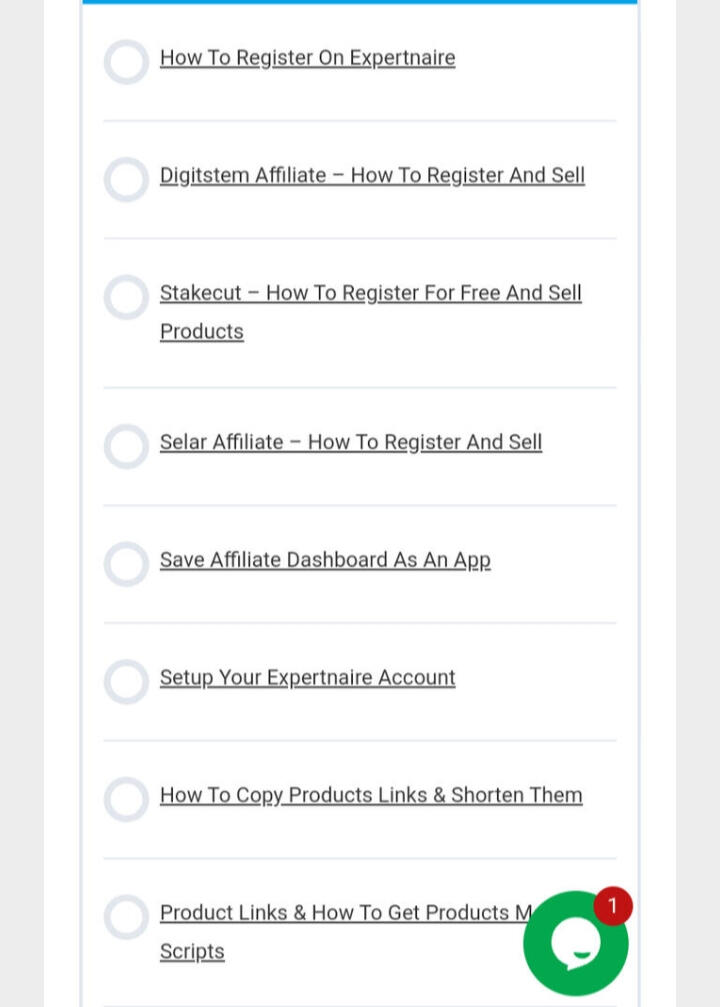Toggle circle beside Digitstem Affiliate lesson
Screen dimensions: 720x1007
coord(126,180)
